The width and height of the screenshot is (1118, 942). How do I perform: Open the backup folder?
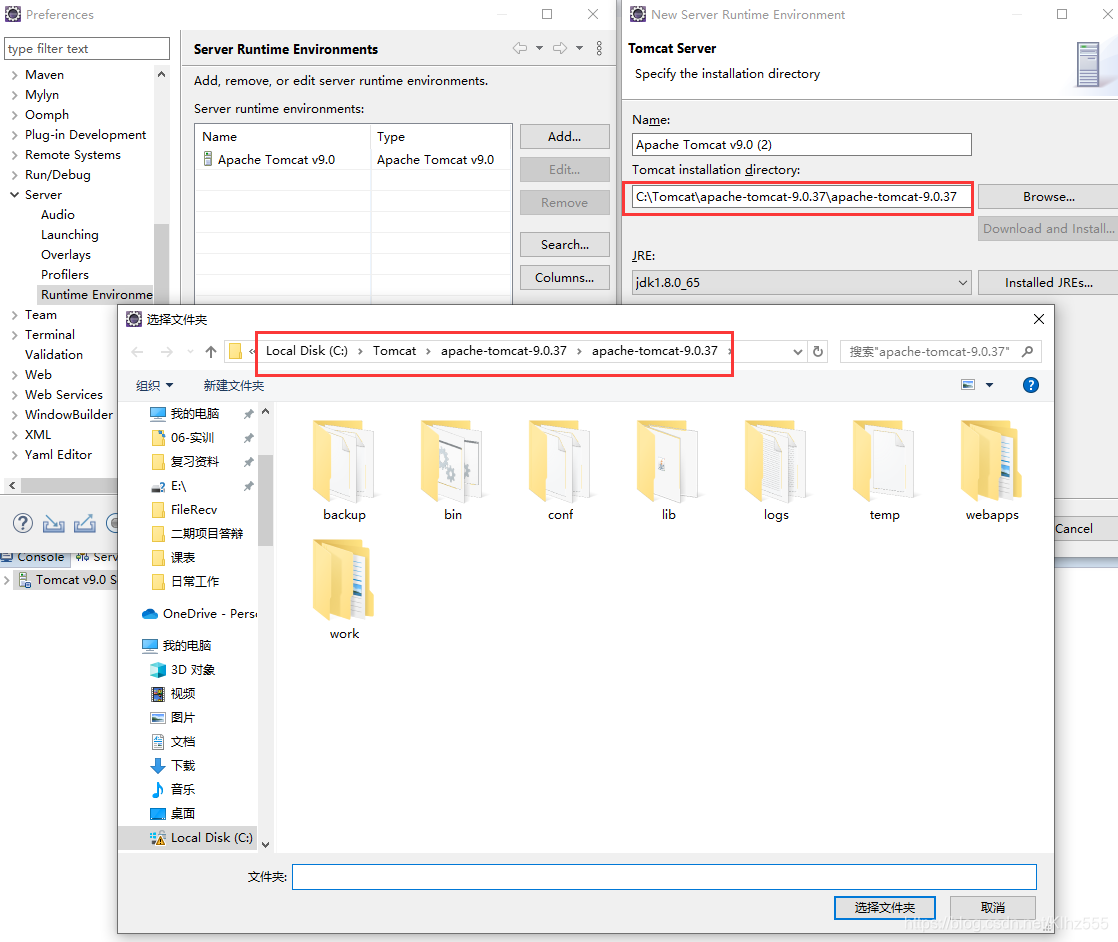pyautogui.click(x=344, y=471)
